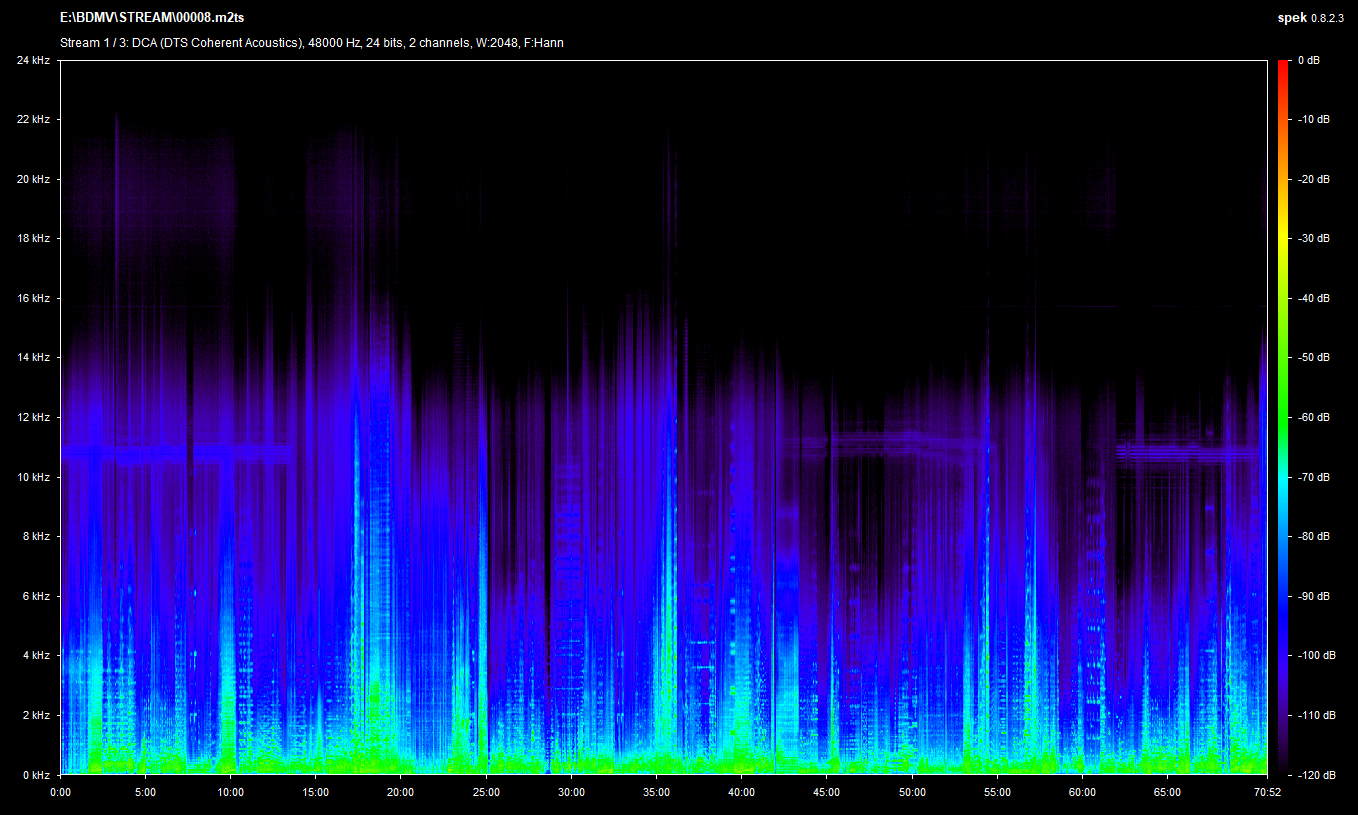Click the 0:00 start time marker
Screen dimensions: 1358x815
coord(61,791)
